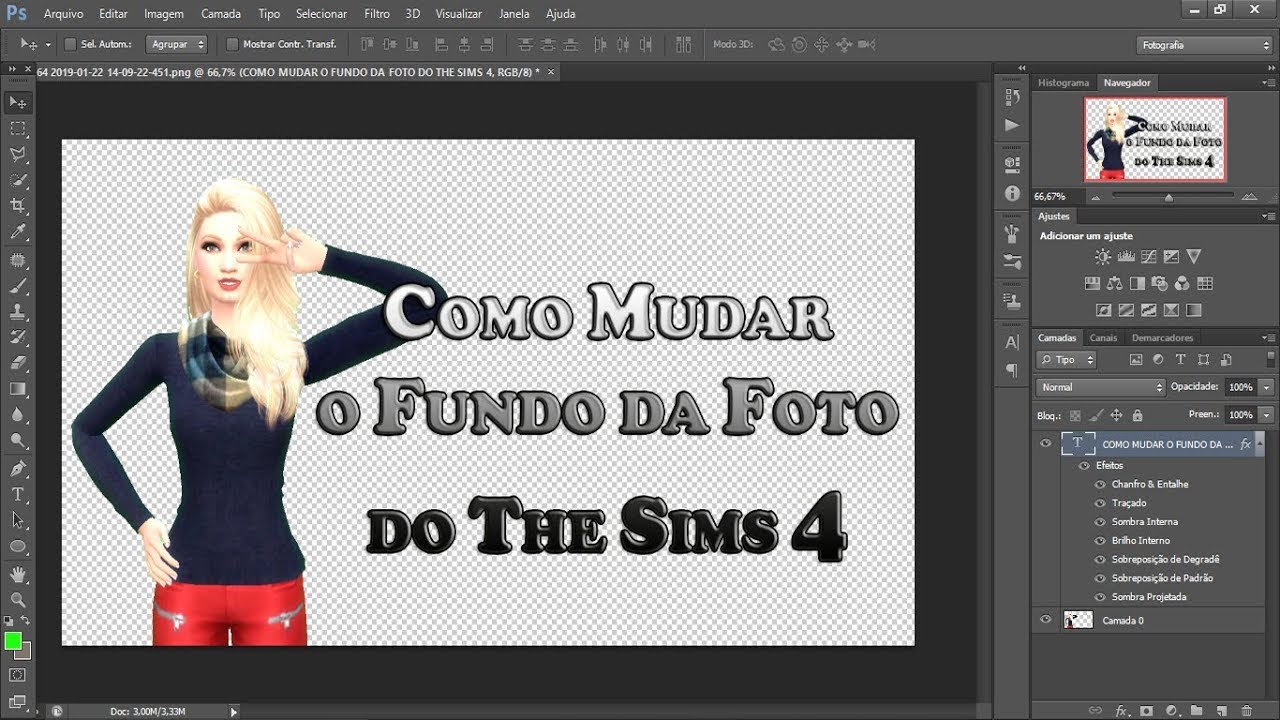Click the Sobreposição de Degradê effect
Image resolution: width=1280 pixels, height=720 pixels.
1165,559
